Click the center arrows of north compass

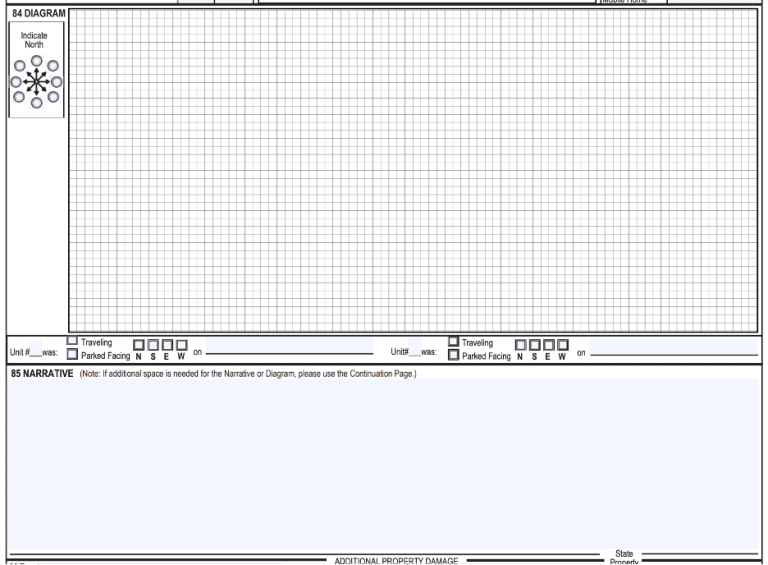click(x=36, y=81)
